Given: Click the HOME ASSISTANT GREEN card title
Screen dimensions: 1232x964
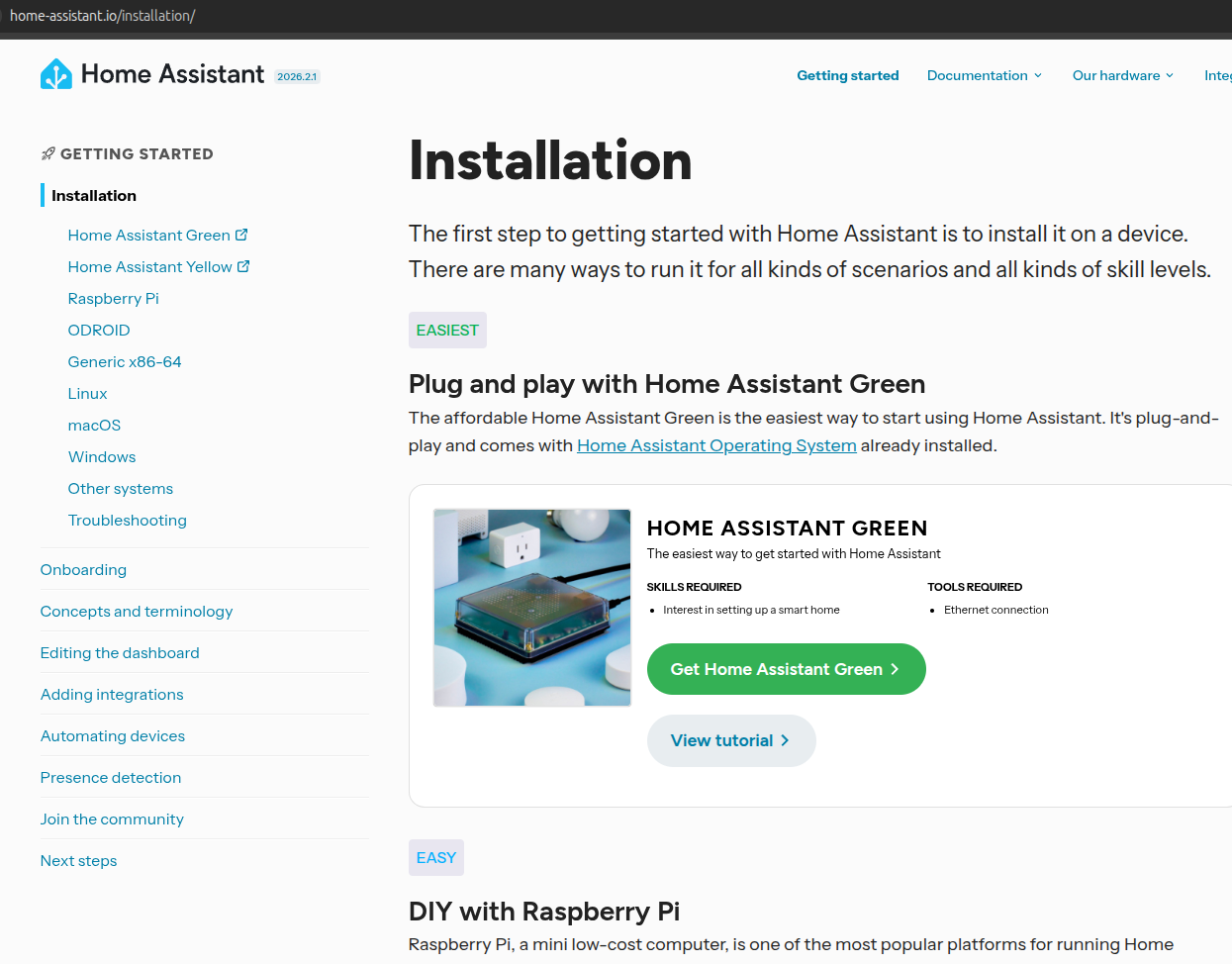Looking at the screenshot, I should 788,529.
